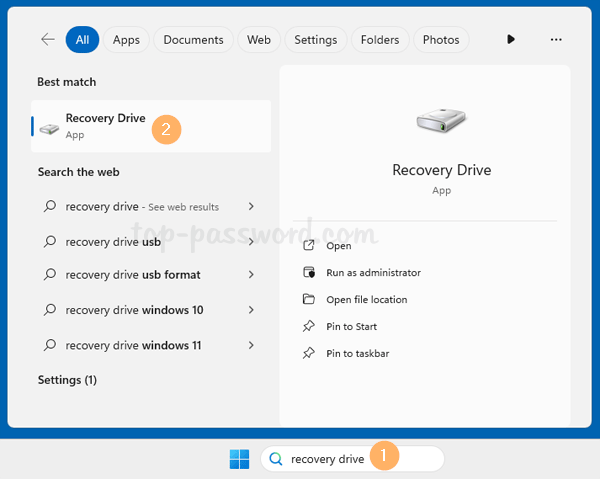Screen dimensions: 600x479
Task: Click the Open file location folder icon
Action: tap(308, 300)
